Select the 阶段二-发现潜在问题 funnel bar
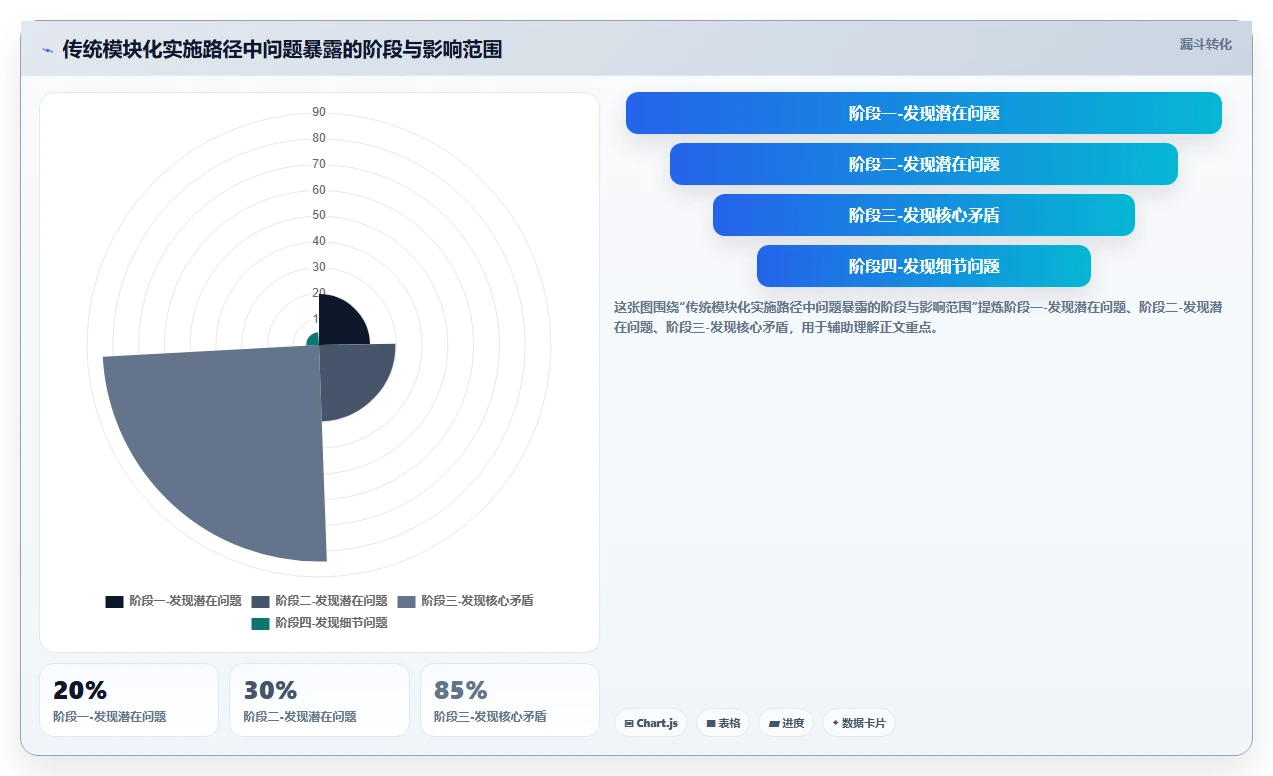 (x=924, y=164)
